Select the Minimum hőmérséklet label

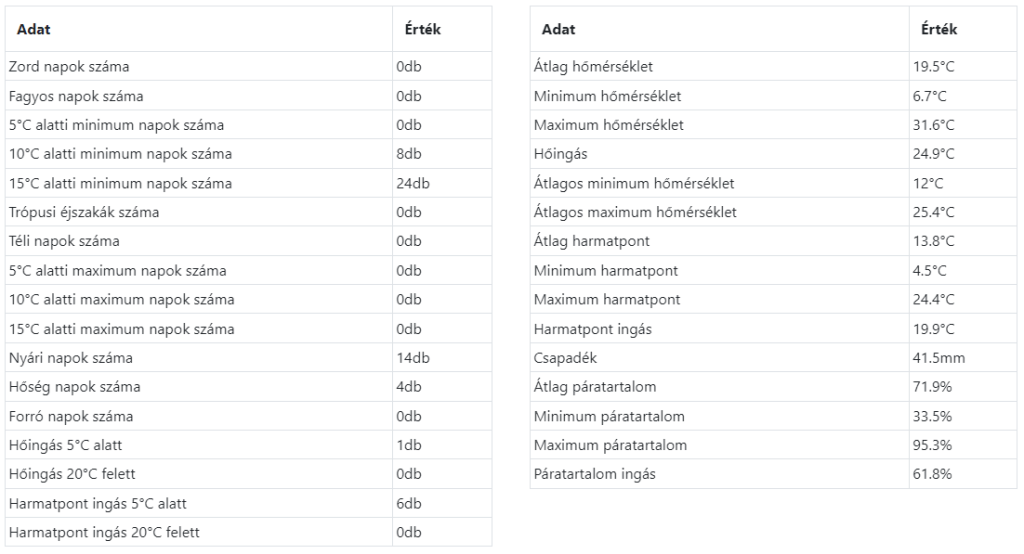(608, 96)
